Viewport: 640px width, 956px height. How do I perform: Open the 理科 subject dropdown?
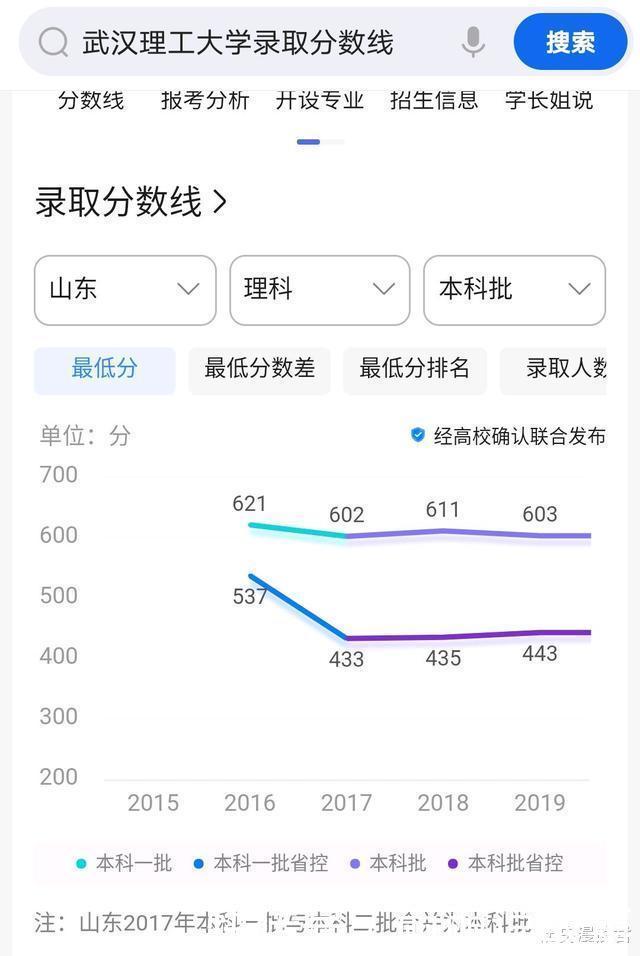(319, 290)
